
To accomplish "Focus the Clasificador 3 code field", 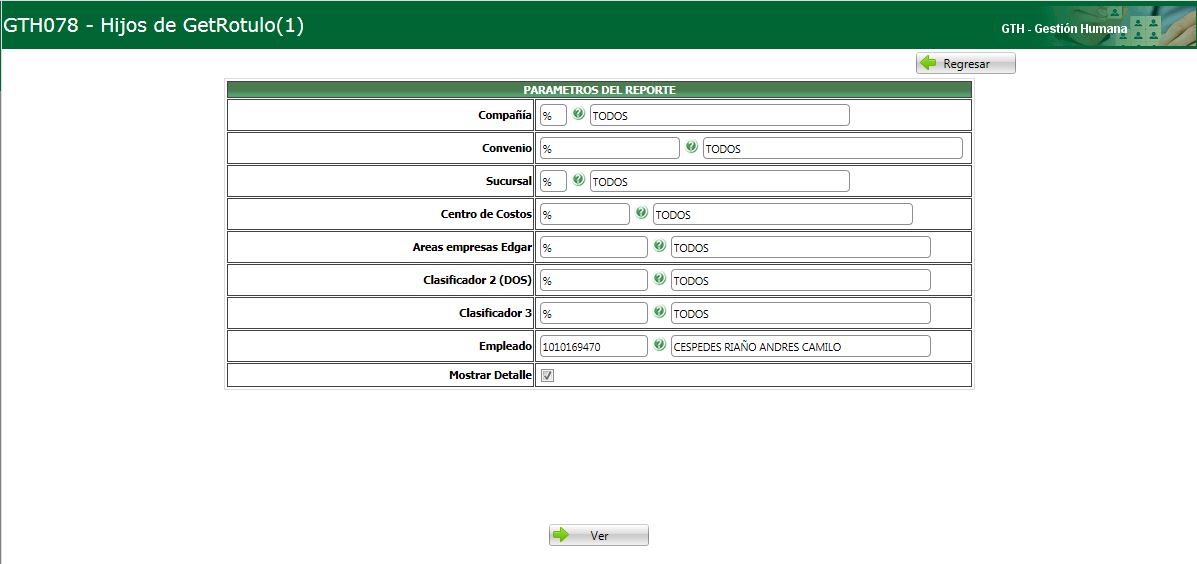I will tap(594, 313).
